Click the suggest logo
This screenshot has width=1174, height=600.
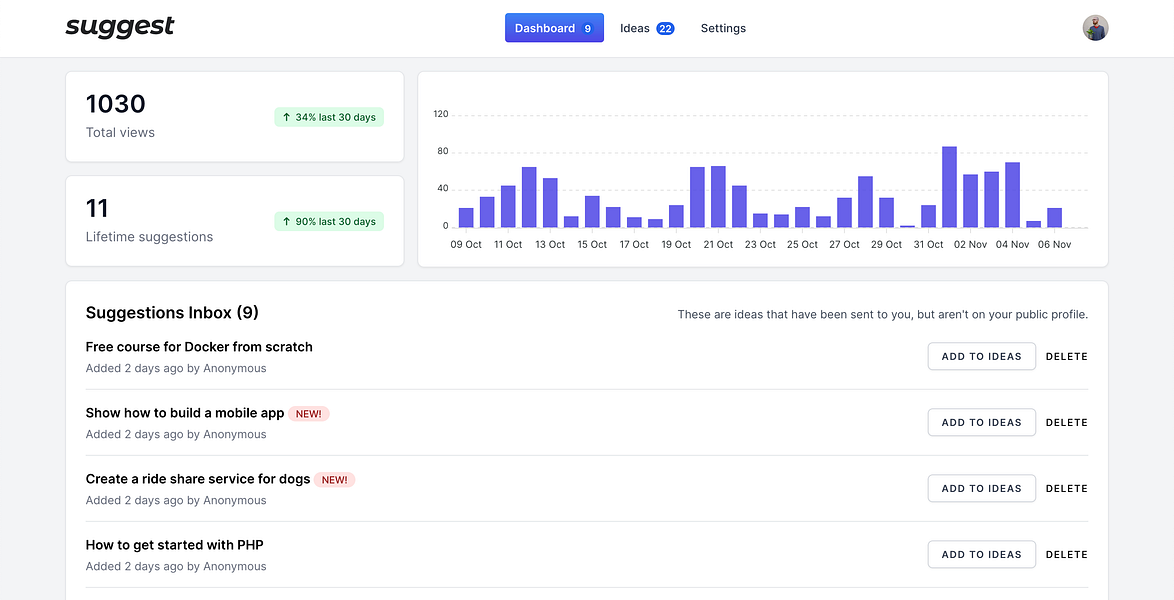tap(120, 28)
